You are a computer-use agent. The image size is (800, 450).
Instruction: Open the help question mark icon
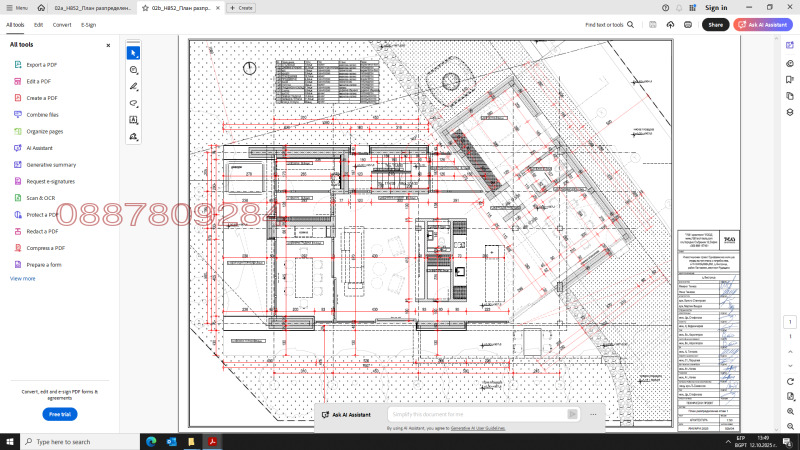pyautogui.click(x=666, y=7)
